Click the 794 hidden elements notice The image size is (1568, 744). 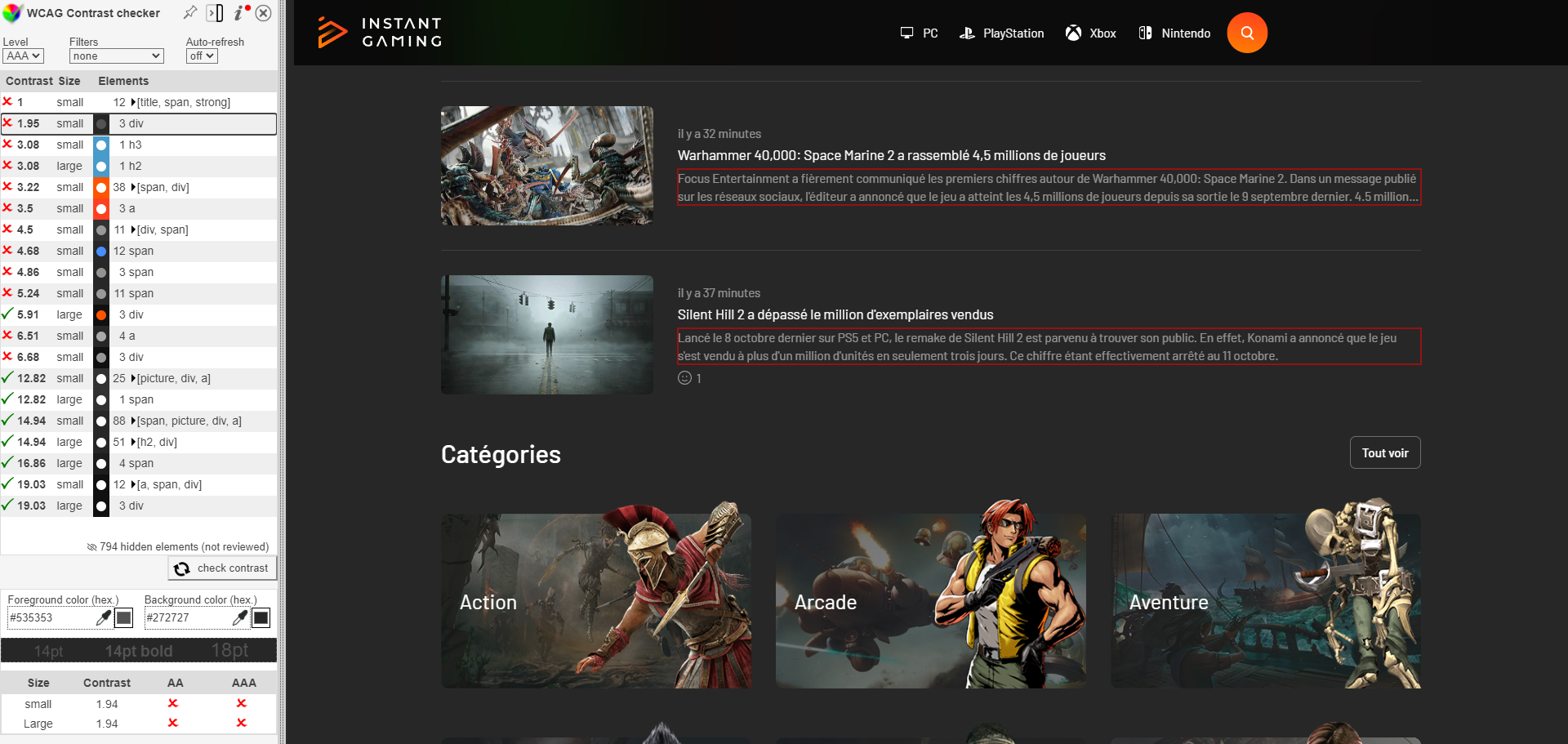point(178,546)
